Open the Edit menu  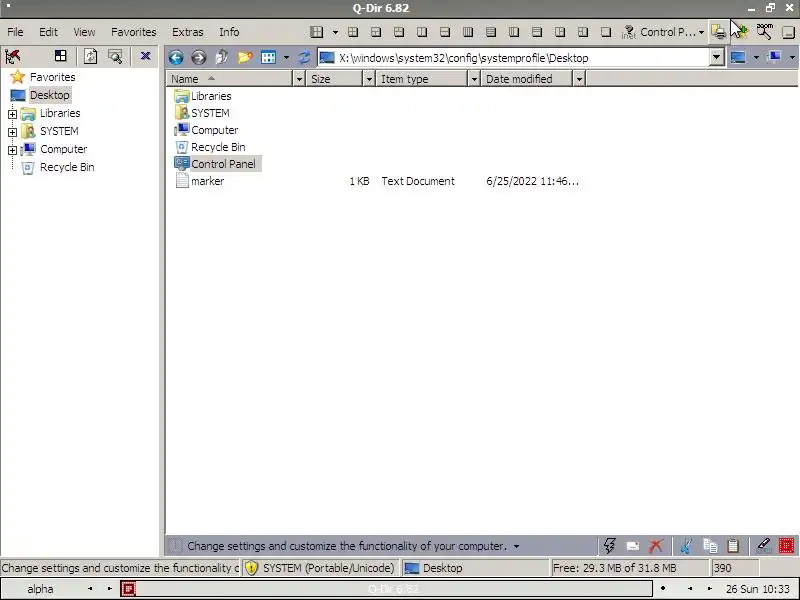[48, 32]
